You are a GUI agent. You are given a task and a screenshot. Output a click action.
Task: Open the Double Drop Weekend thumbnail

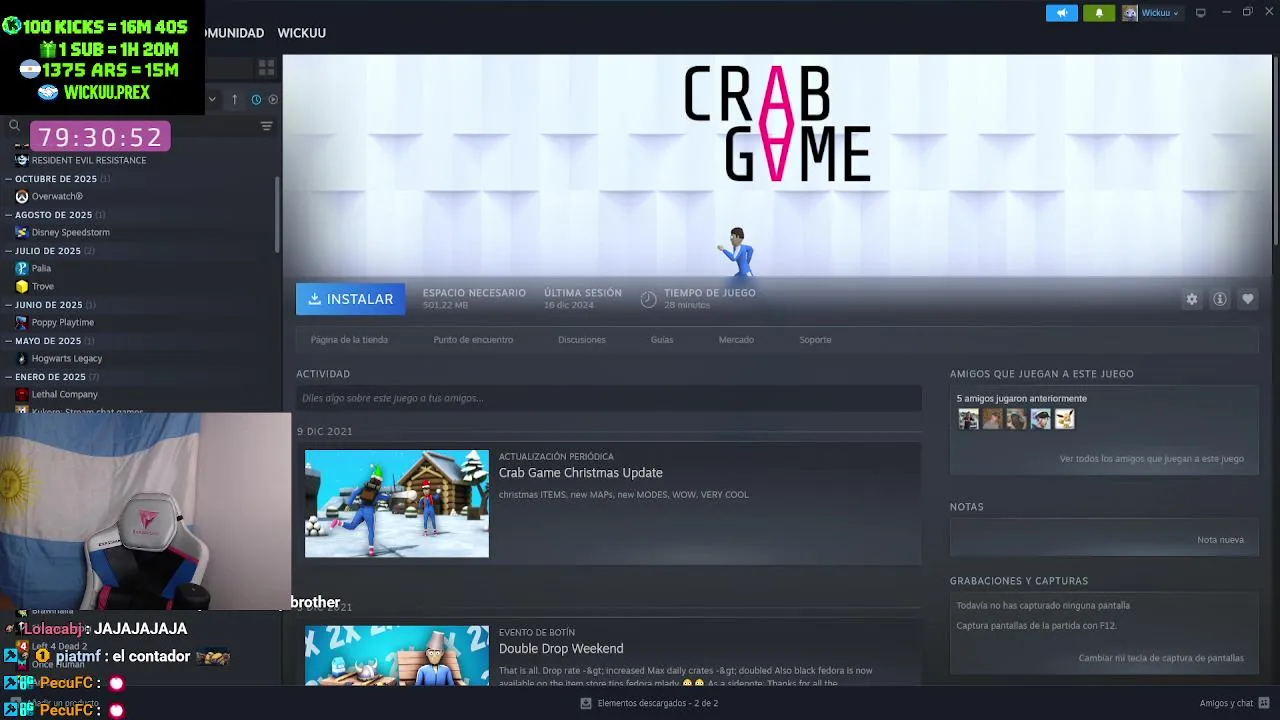pyautogui.click(x=397, y=655)
